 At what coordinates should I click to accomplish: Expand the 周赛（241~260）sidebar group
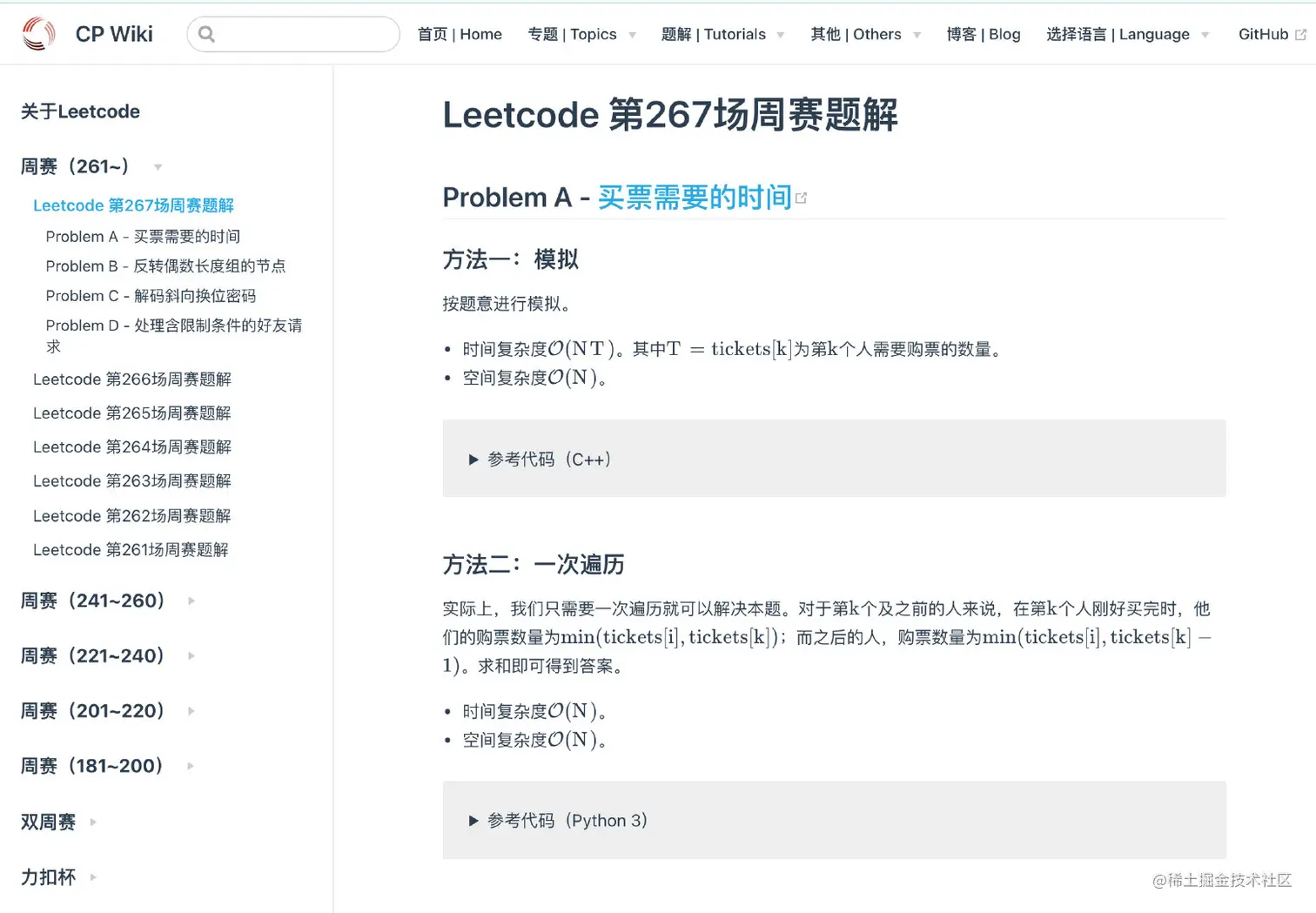tap(108, 601)
